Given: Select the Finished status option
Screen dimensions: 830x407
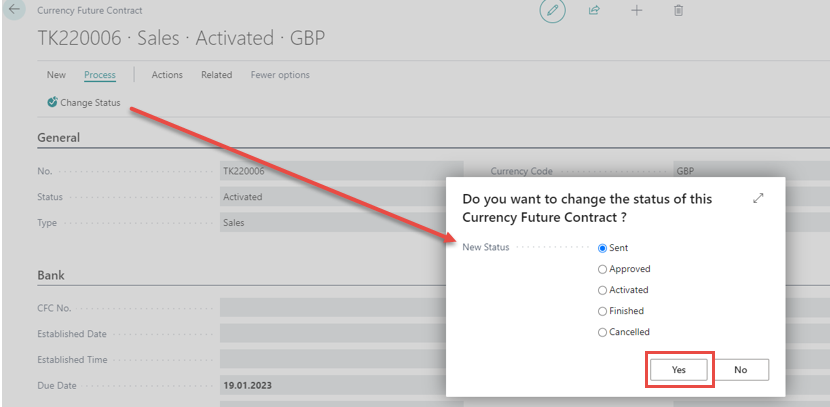Looking at the screenshot, I should point(603,311).
